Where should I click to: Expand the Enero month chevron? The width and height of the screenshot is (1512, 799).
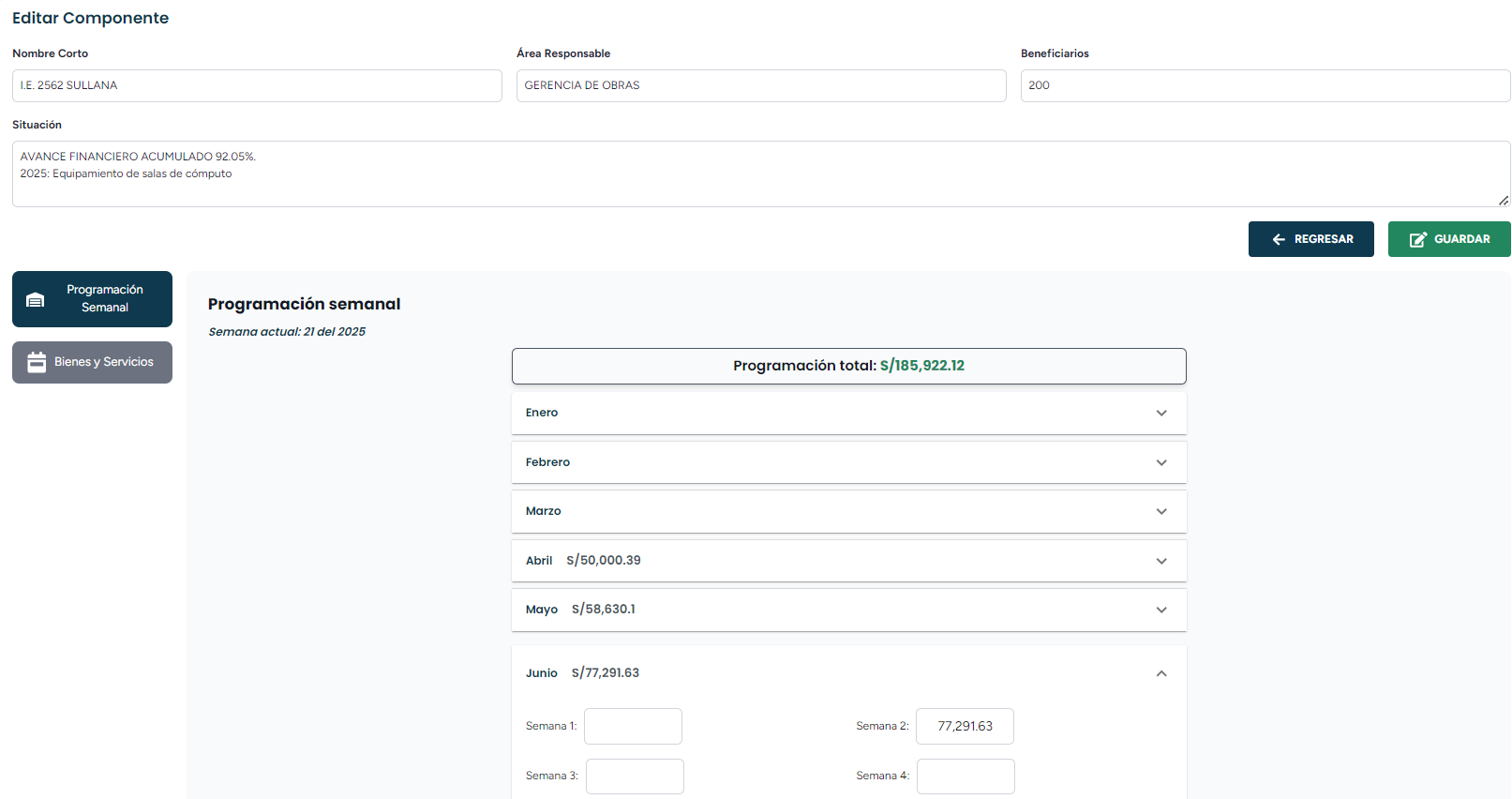point(1161,414)
